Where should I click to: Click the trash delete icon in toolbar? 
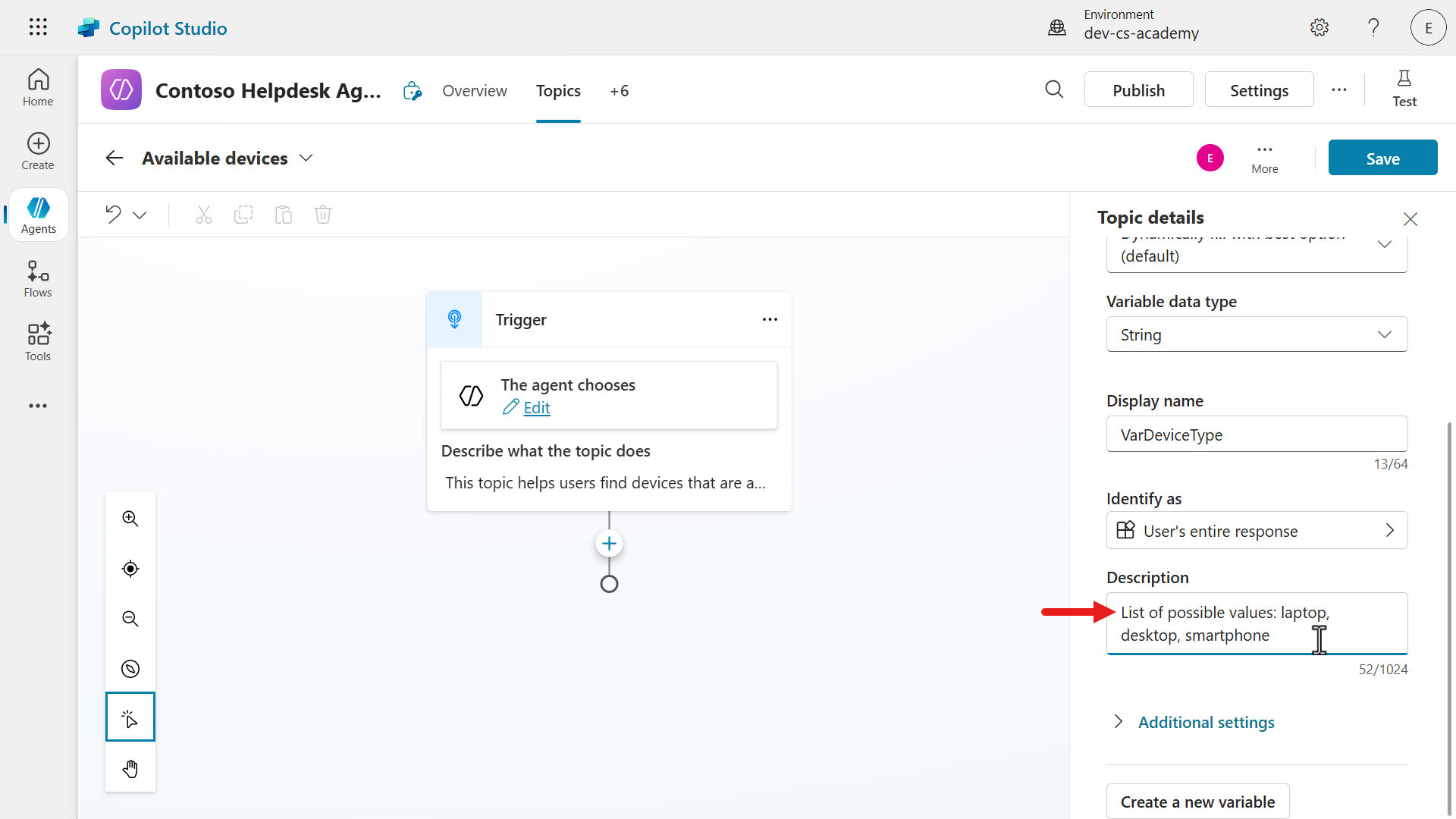[323, 215]
